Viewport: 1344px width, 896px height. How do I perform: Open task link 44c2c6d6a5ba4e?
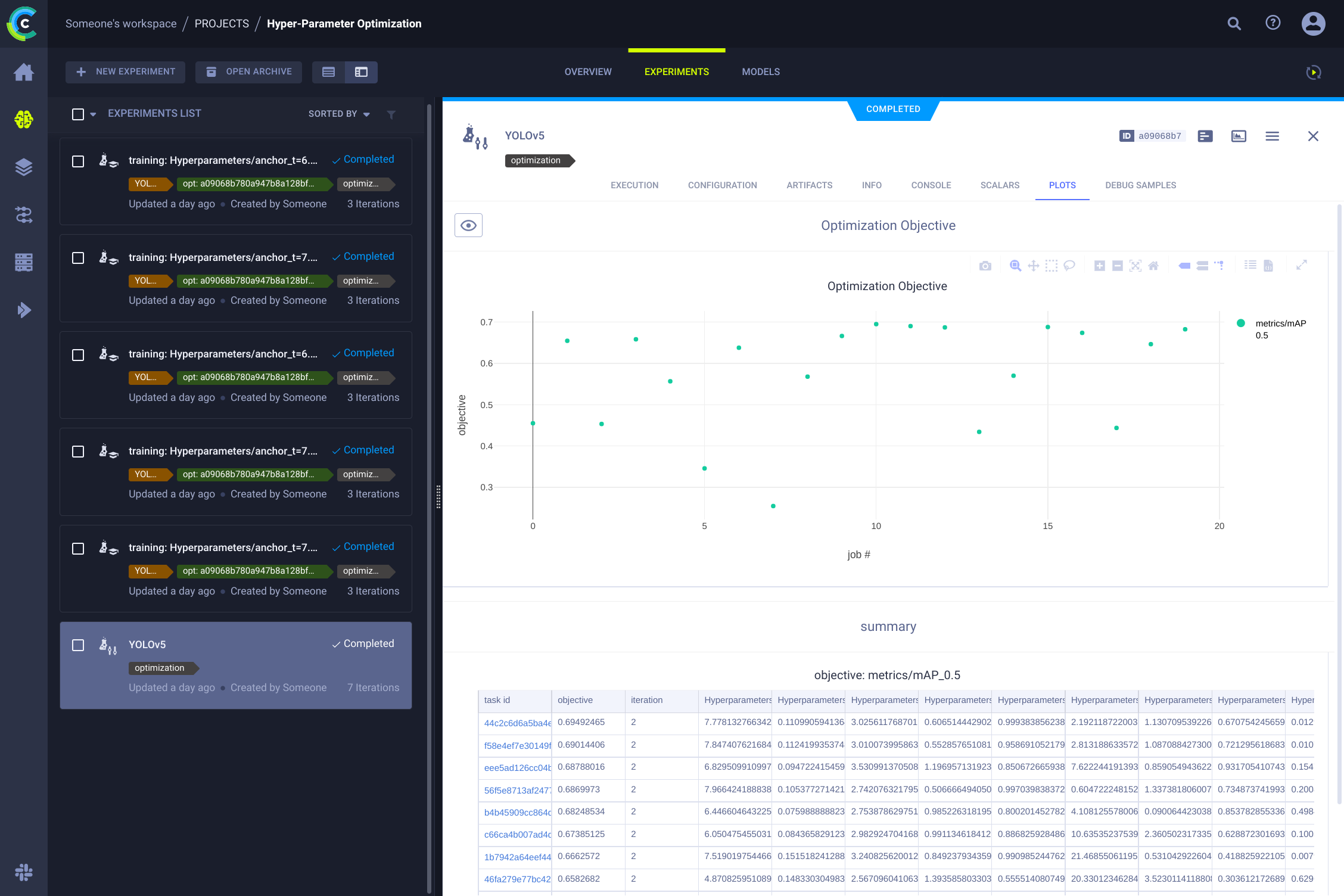pos(517,723)
